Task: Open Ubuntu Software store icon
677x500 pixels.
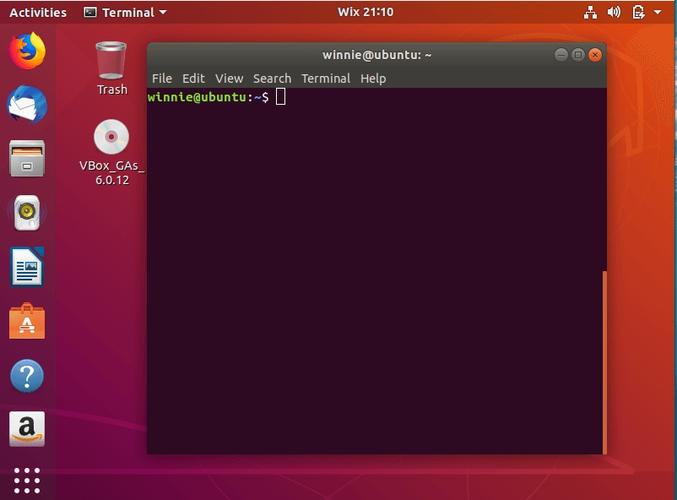Action: (27, 321)
